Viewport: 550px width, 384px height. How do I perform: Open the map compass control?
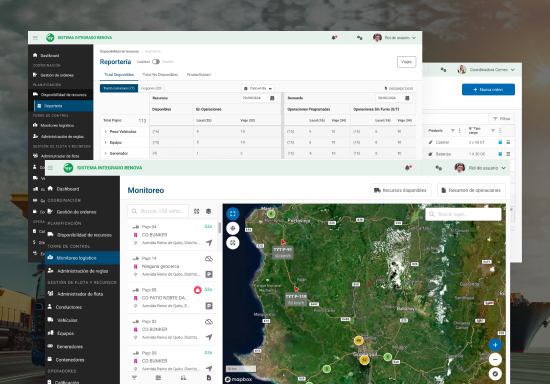click(x=495, y=374)
